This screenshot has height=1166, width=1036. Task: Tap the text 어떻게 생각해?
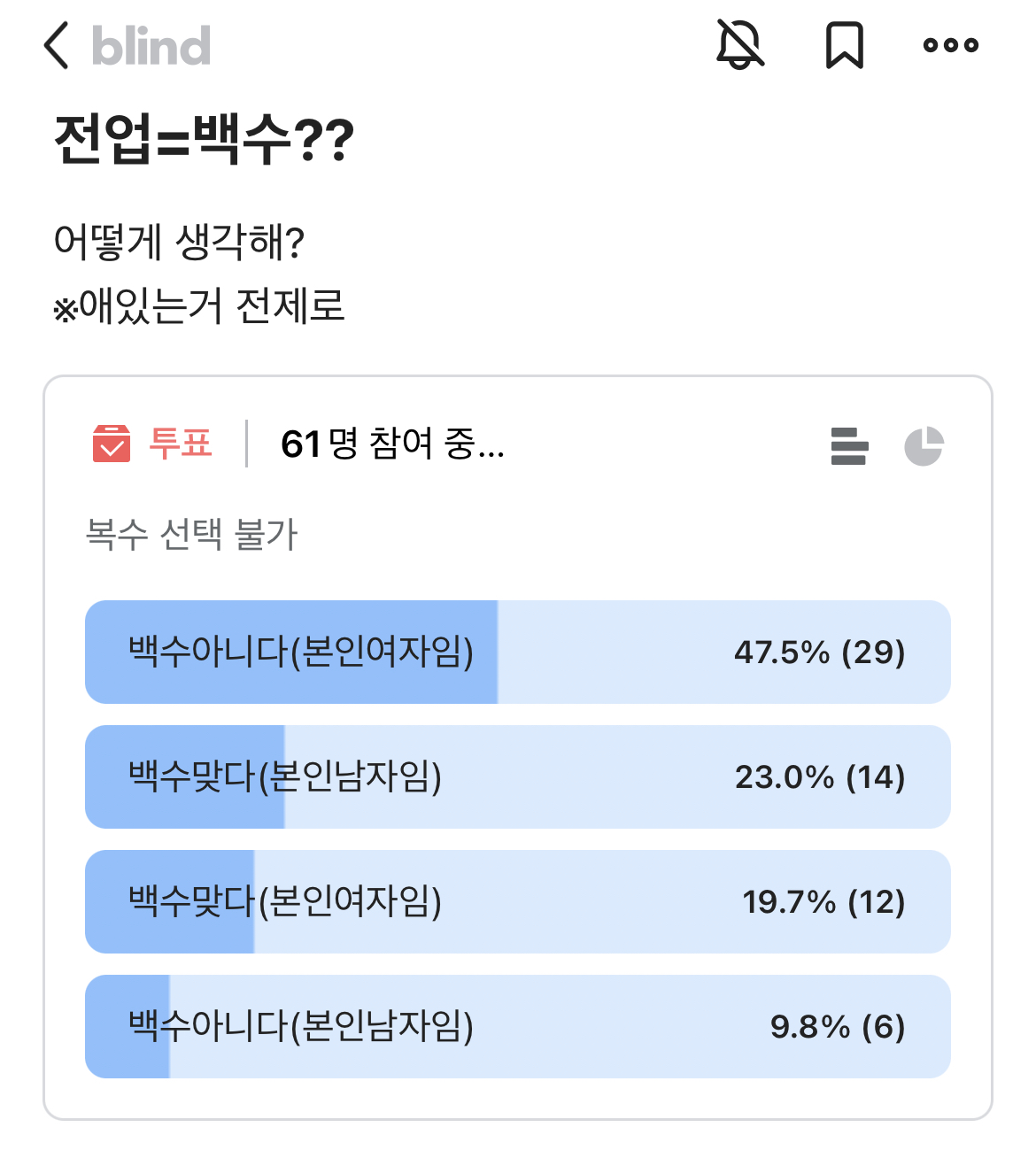[x=179, y=242]
